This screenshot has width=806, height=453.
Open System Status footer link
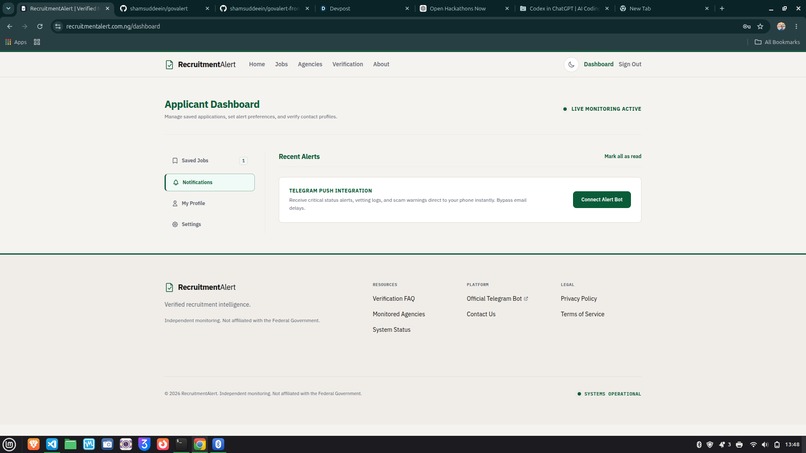392,330
